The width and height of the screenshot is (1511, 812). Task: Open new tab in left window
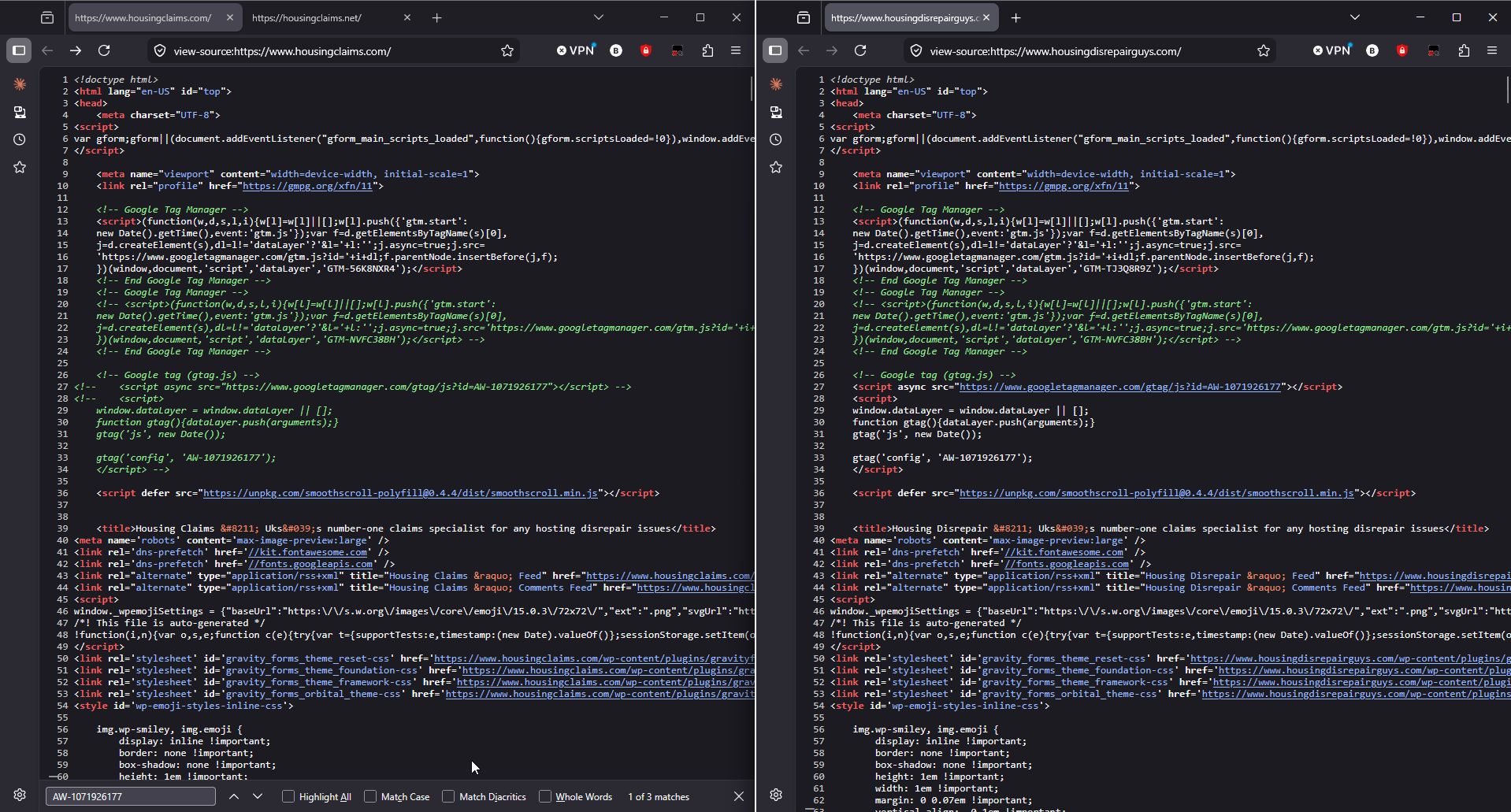coord(437,17)
